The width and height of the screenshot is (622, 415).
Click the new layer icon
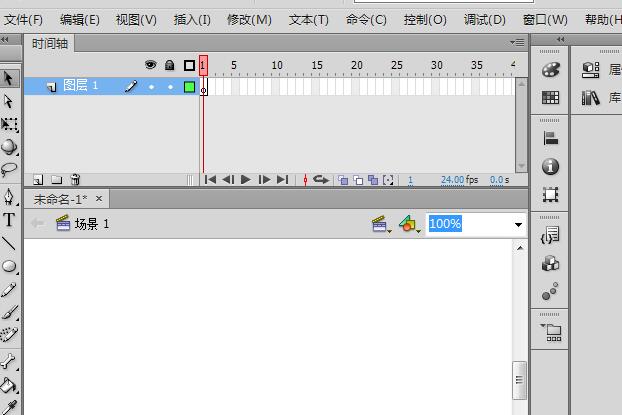[x=38, y=180]
